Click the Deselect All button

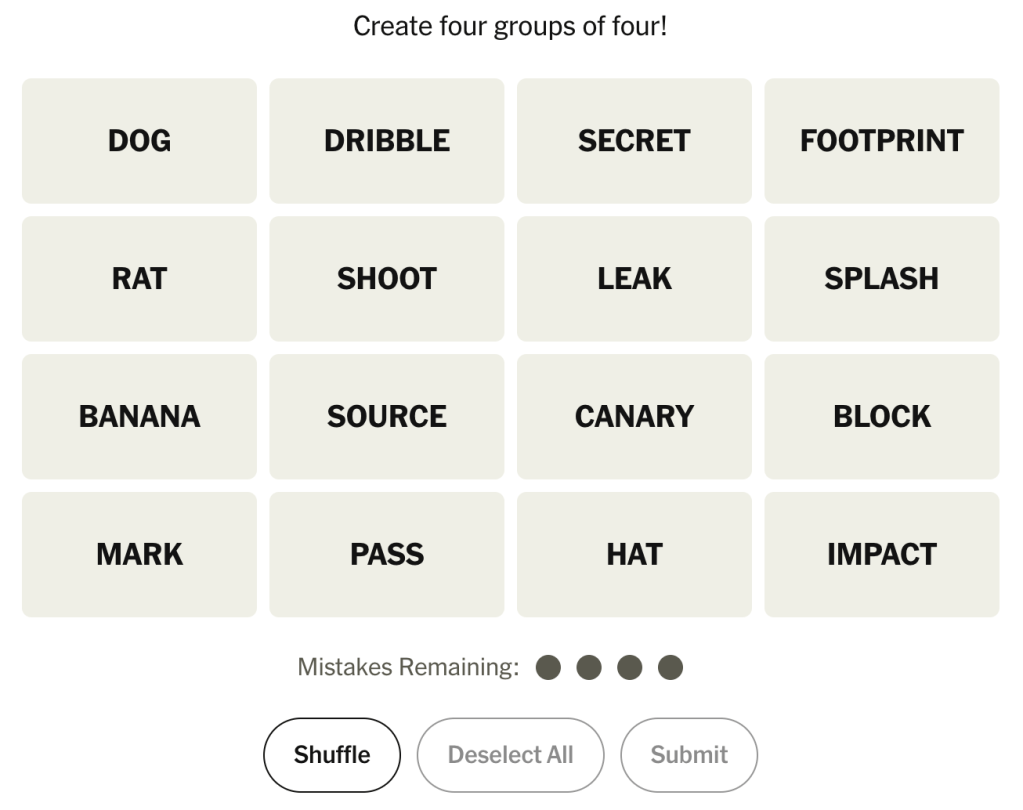tap(510, 755)
